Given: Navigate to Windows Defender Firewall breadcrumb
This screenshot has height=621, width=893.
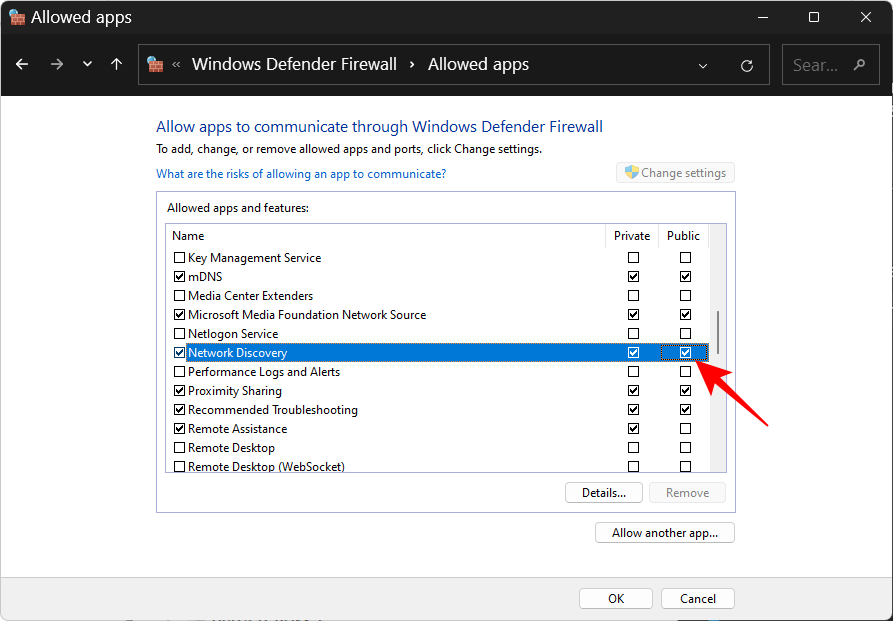Looking at the screenshot, I should tap(293, 64).
